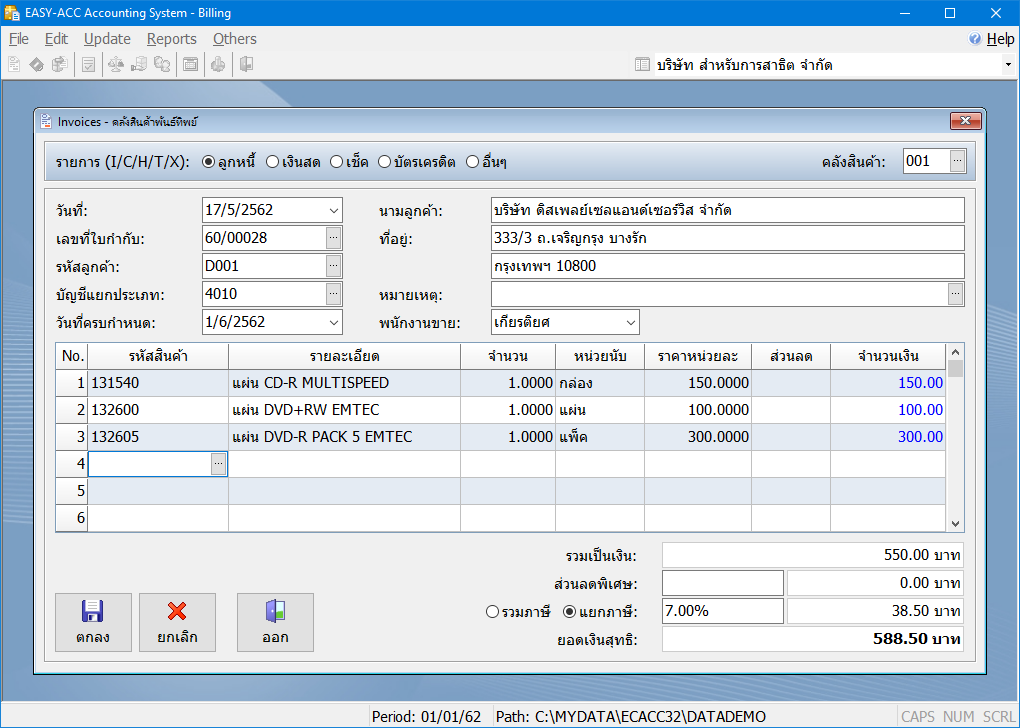Expand the invoice date 17/5/2562 dropdown
Screen dimensions: 1020x728
point(333,211)
